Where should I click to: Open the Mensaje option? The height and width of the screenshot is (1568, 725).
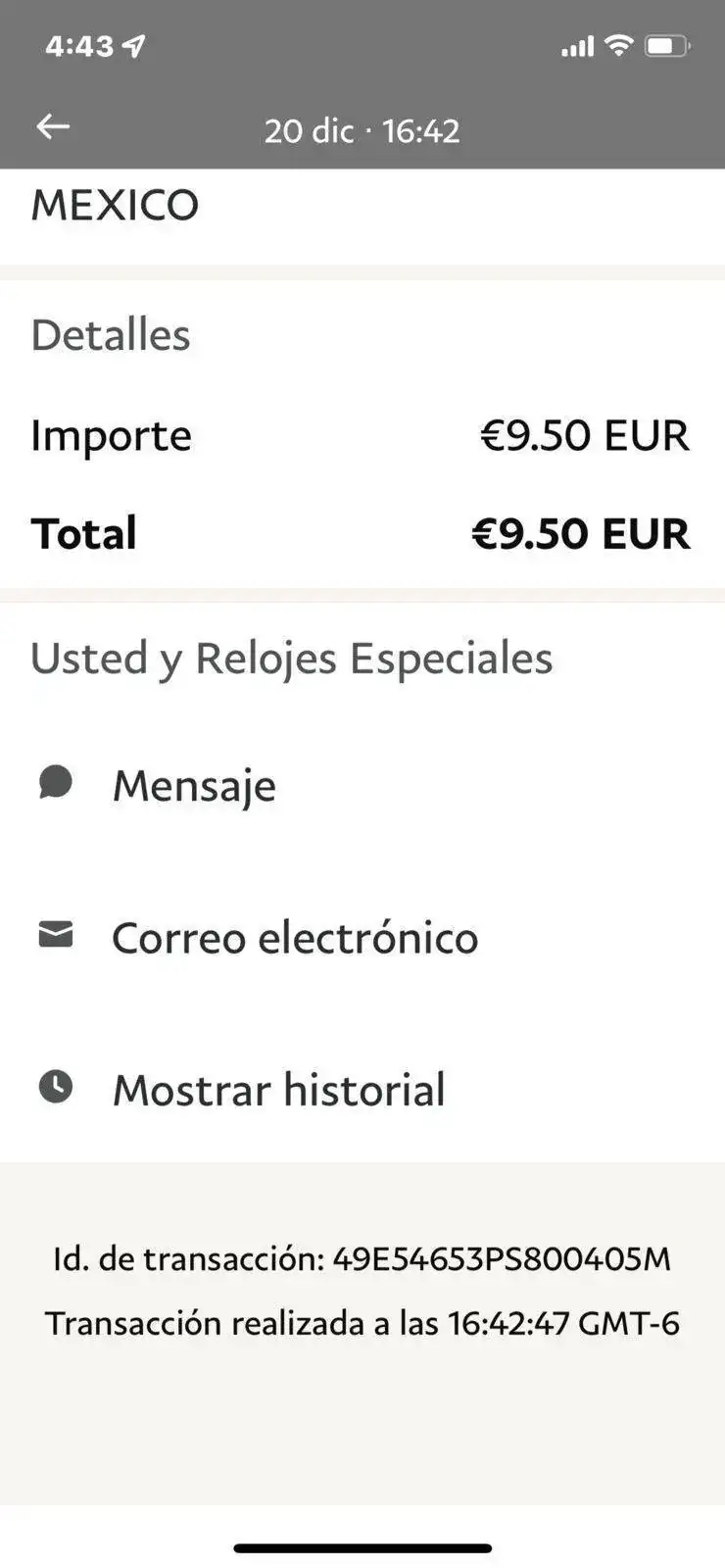click(362, 785)
